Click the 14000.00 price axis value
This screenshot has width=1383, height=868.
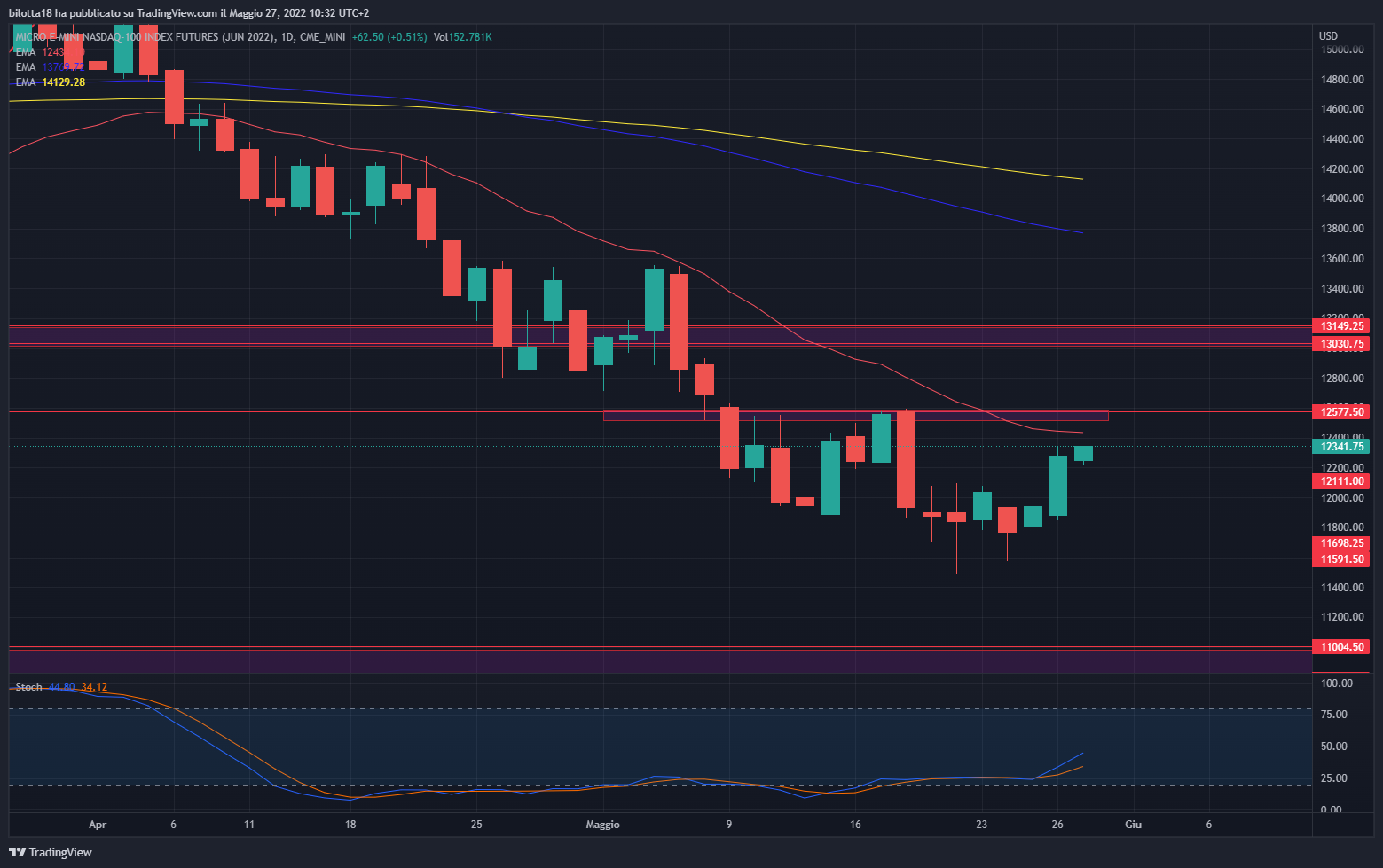click(x=1342, y=199)
